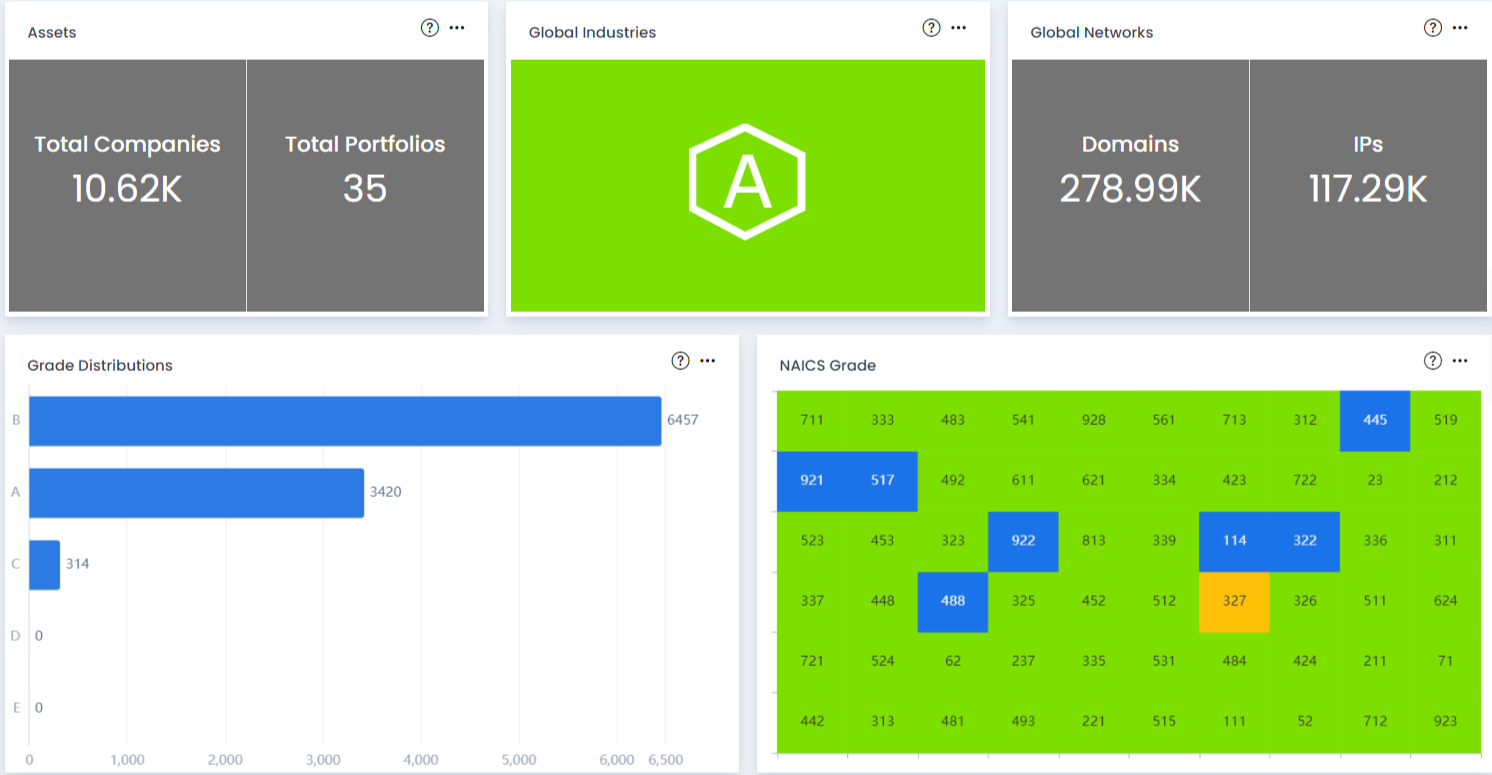The width and height of the screenshot is (1492, 775).
Task: Open Global Industries more options menu
Action: click(x=959, y=28)
